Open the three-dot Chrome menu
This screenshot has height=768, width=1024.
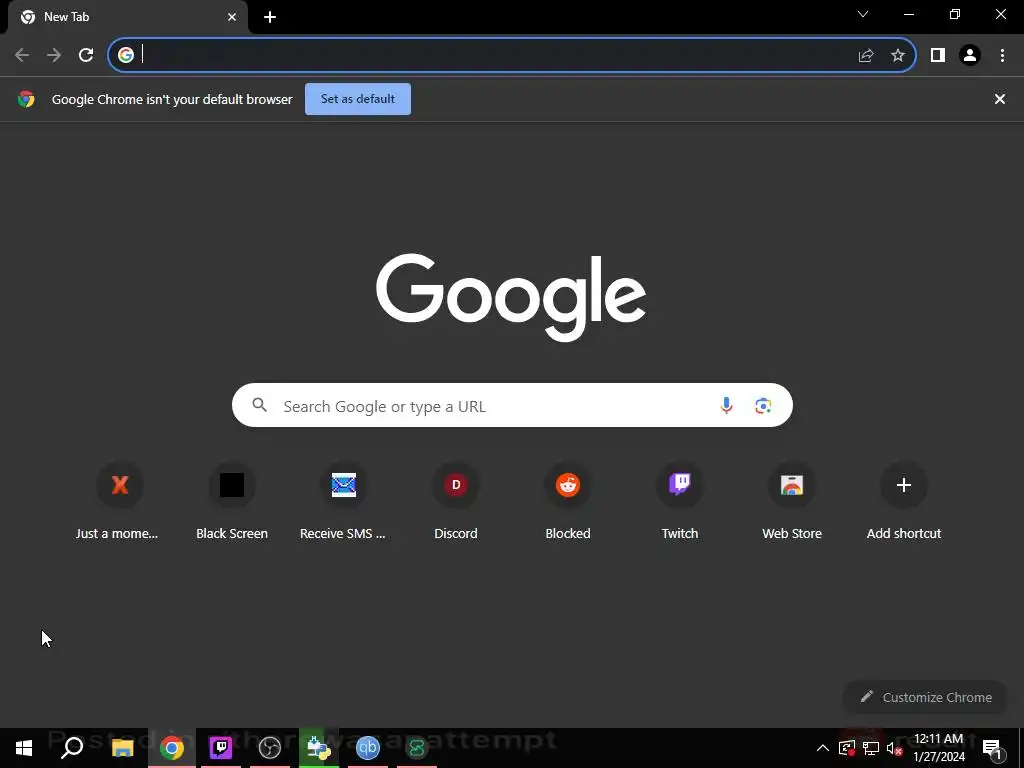click(x=1002, y=55)
